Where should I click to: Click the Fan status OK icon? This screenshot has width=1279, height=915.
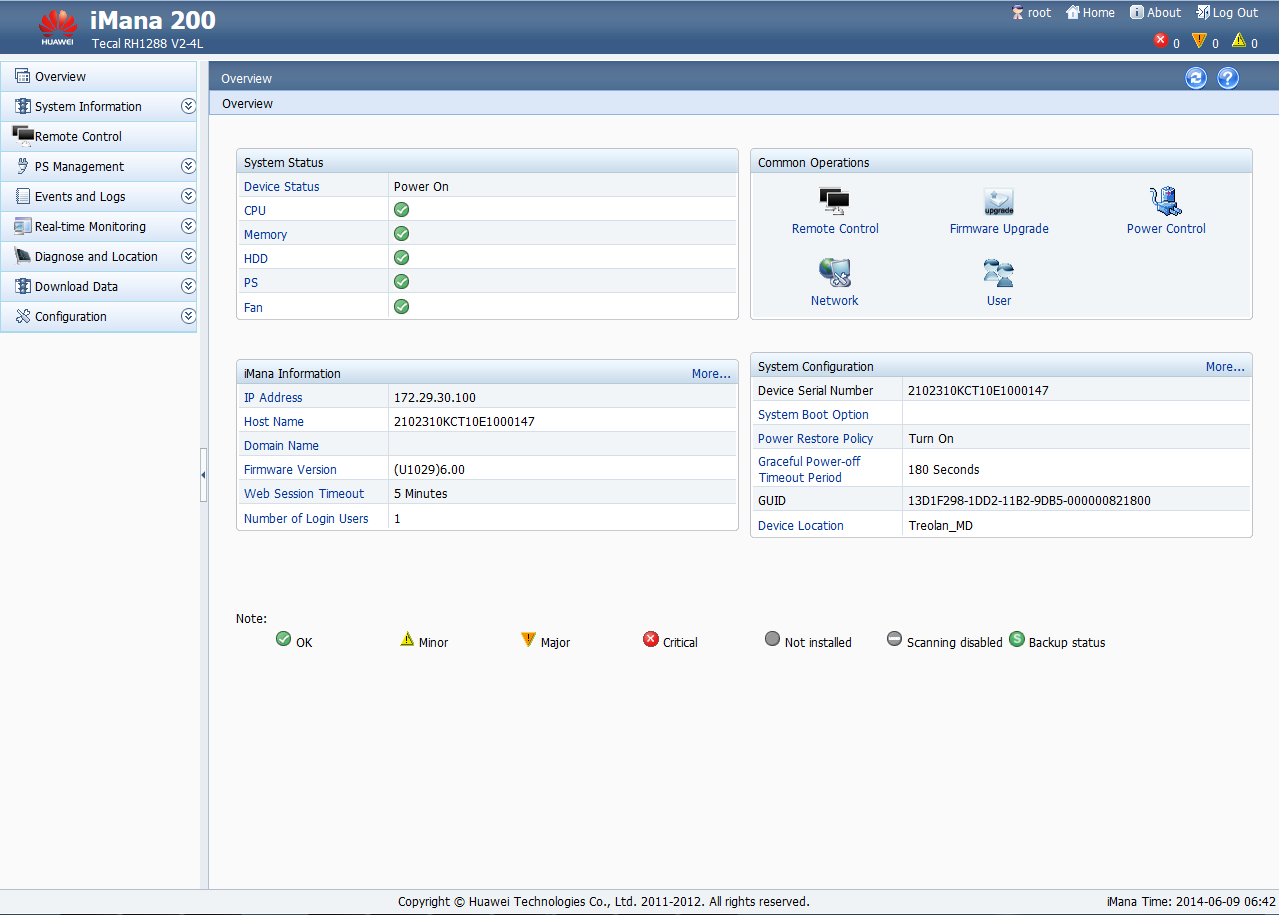point(401,306)
